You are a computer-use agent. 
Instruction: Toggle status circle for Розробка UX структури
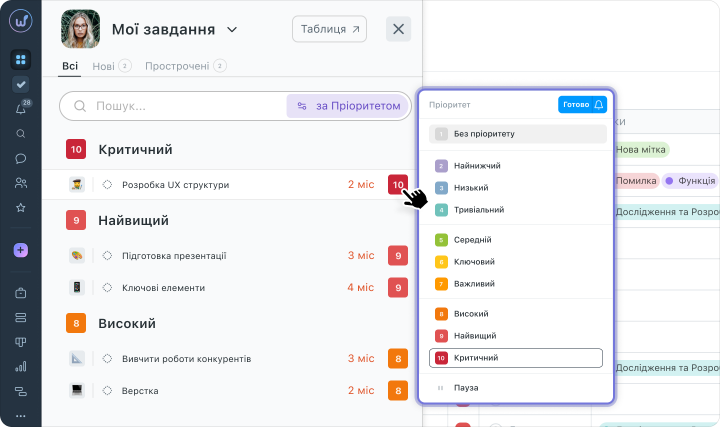(x=107, y=185)
